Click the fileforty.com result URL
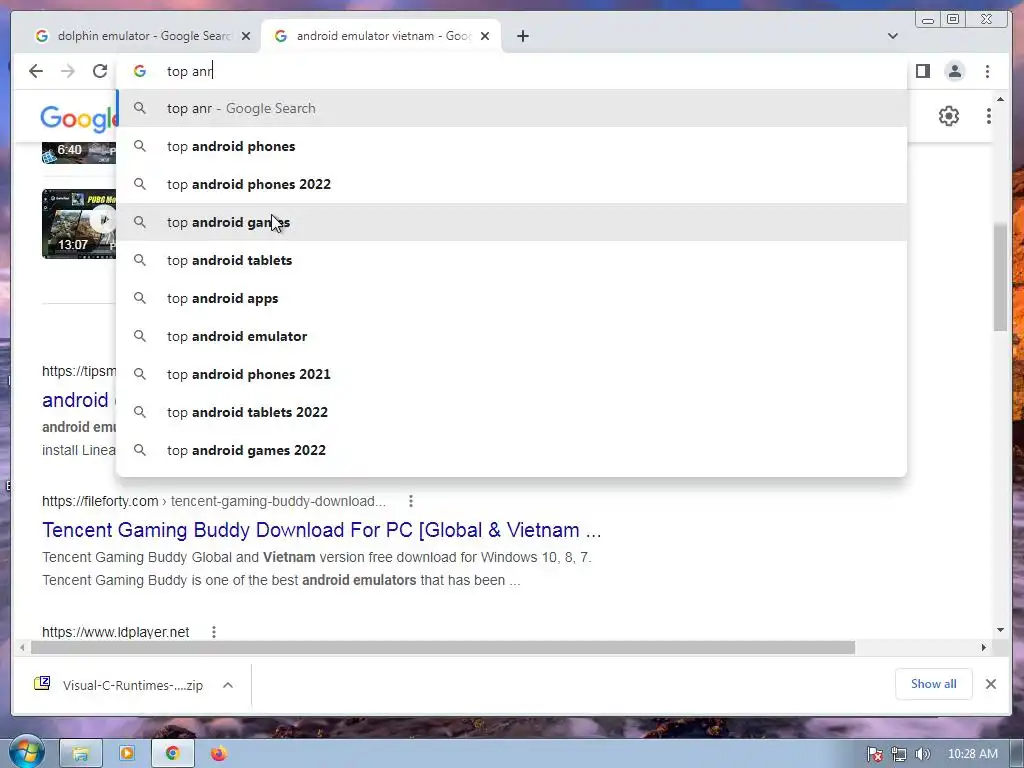 [x=214, y=501]
